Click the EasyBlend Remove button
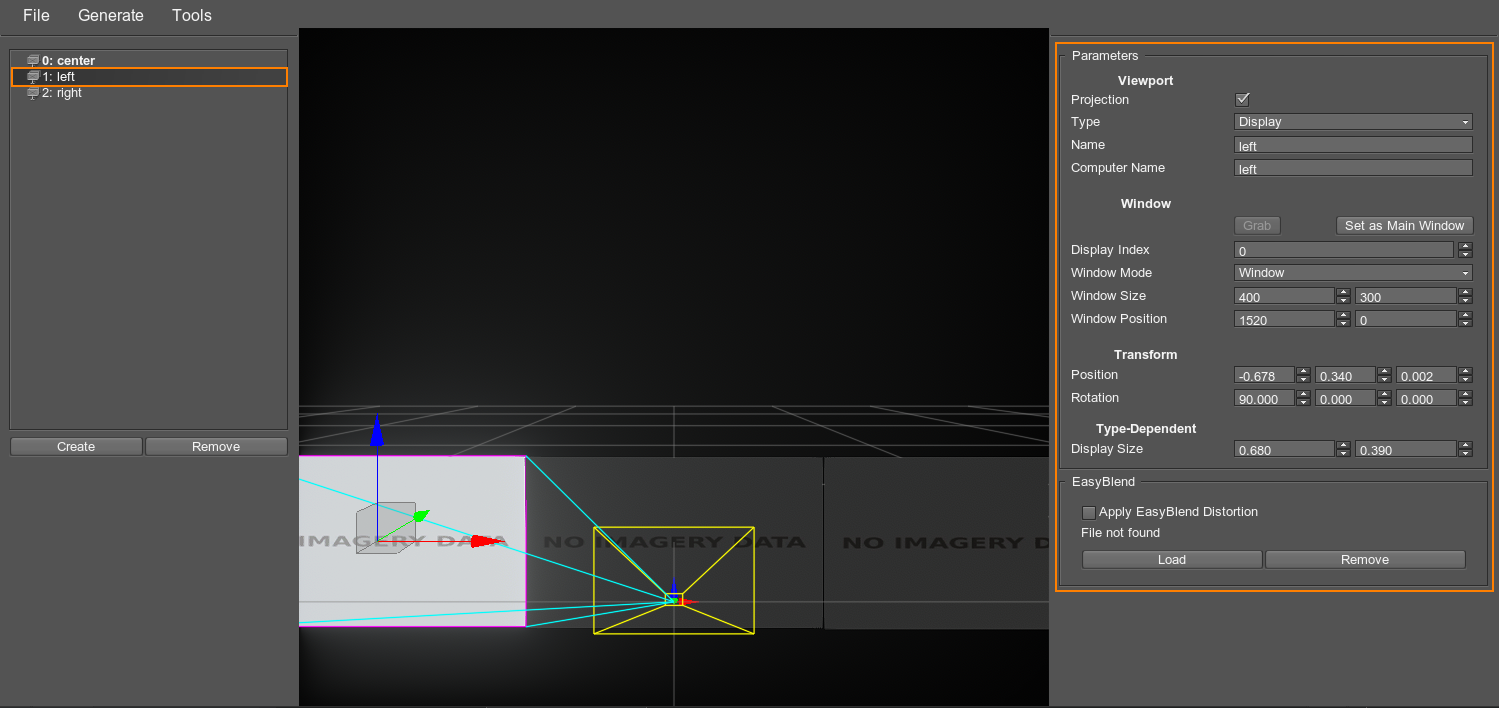The height and width of the screenshot is (708, 1499). pyautogui.click(x=1365, y=560)
